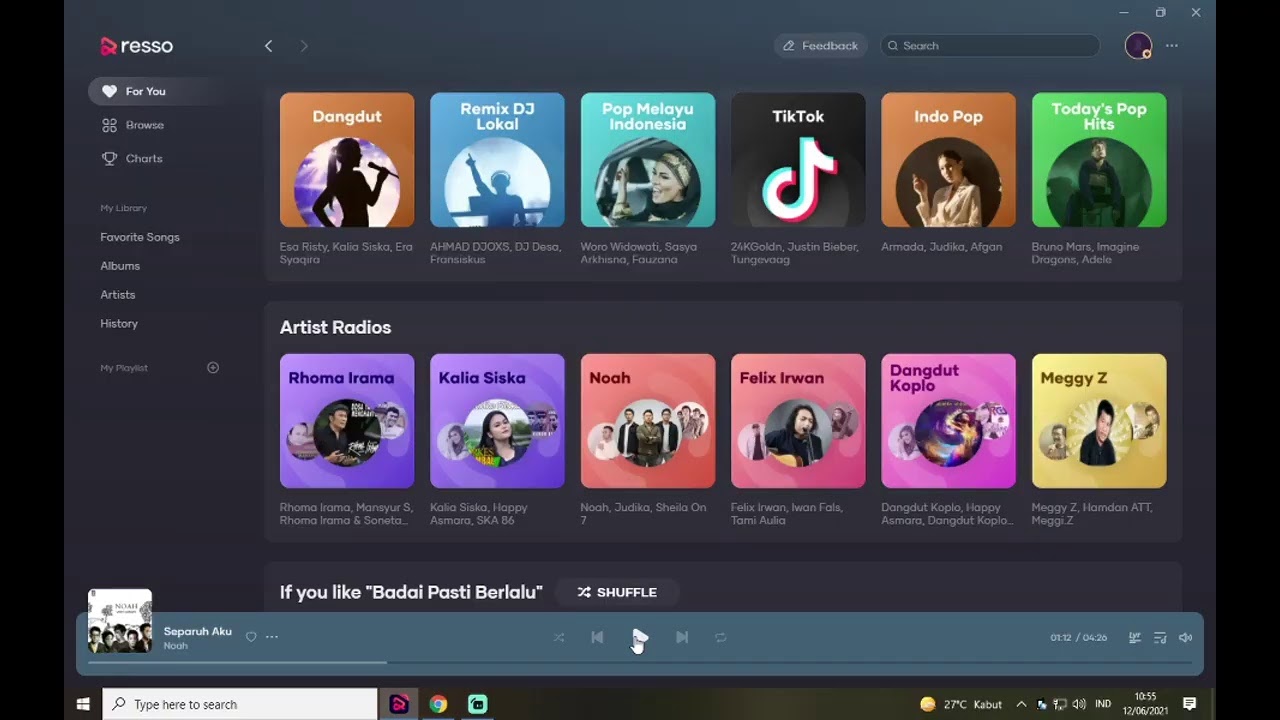
Task: Click the Separuh Aku album cover
Action: (120, 621)
